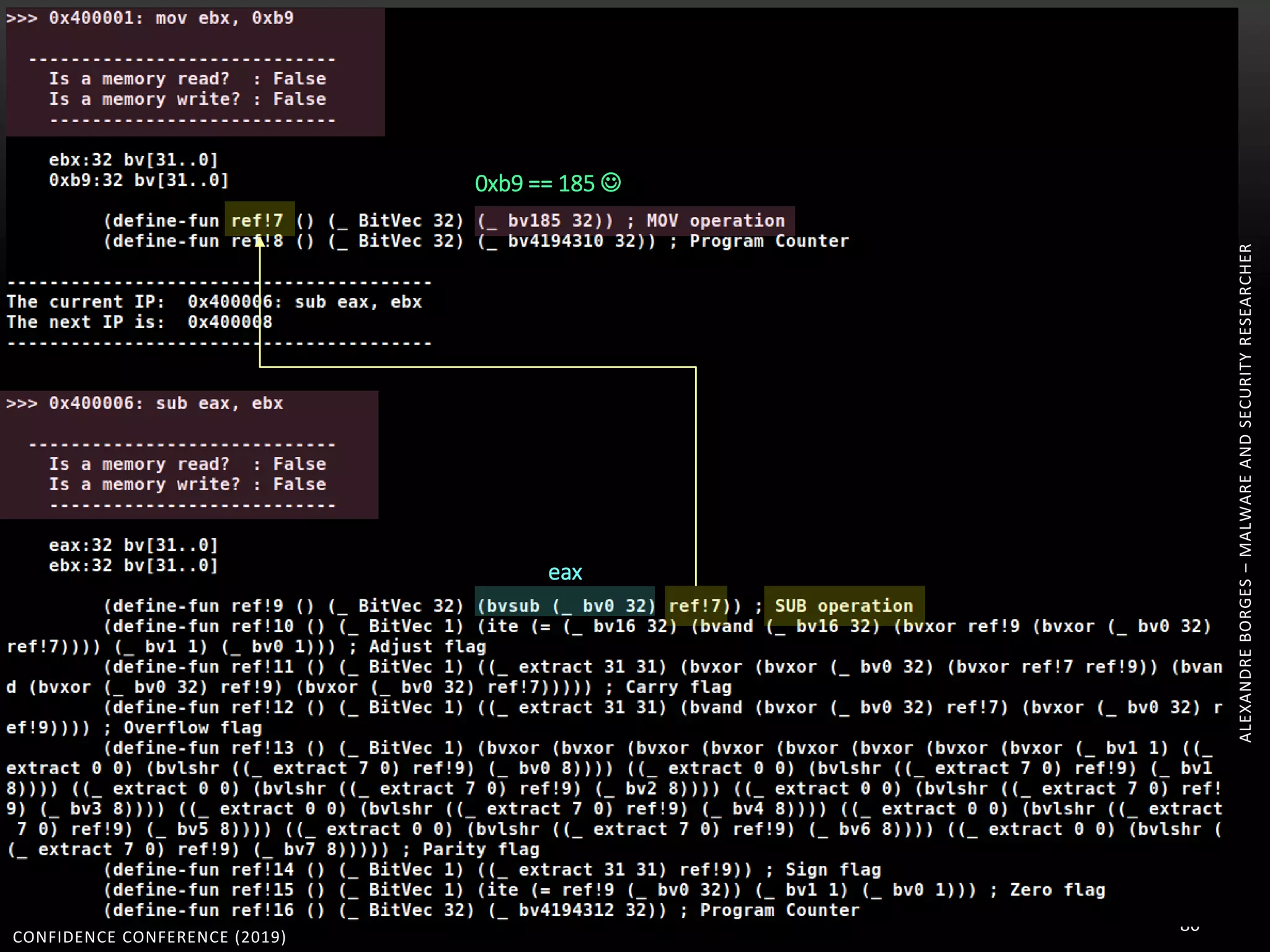The image size is (1270, 952).
Task: Click the cyan eax annotation label
Action: [x=565, y=572]
